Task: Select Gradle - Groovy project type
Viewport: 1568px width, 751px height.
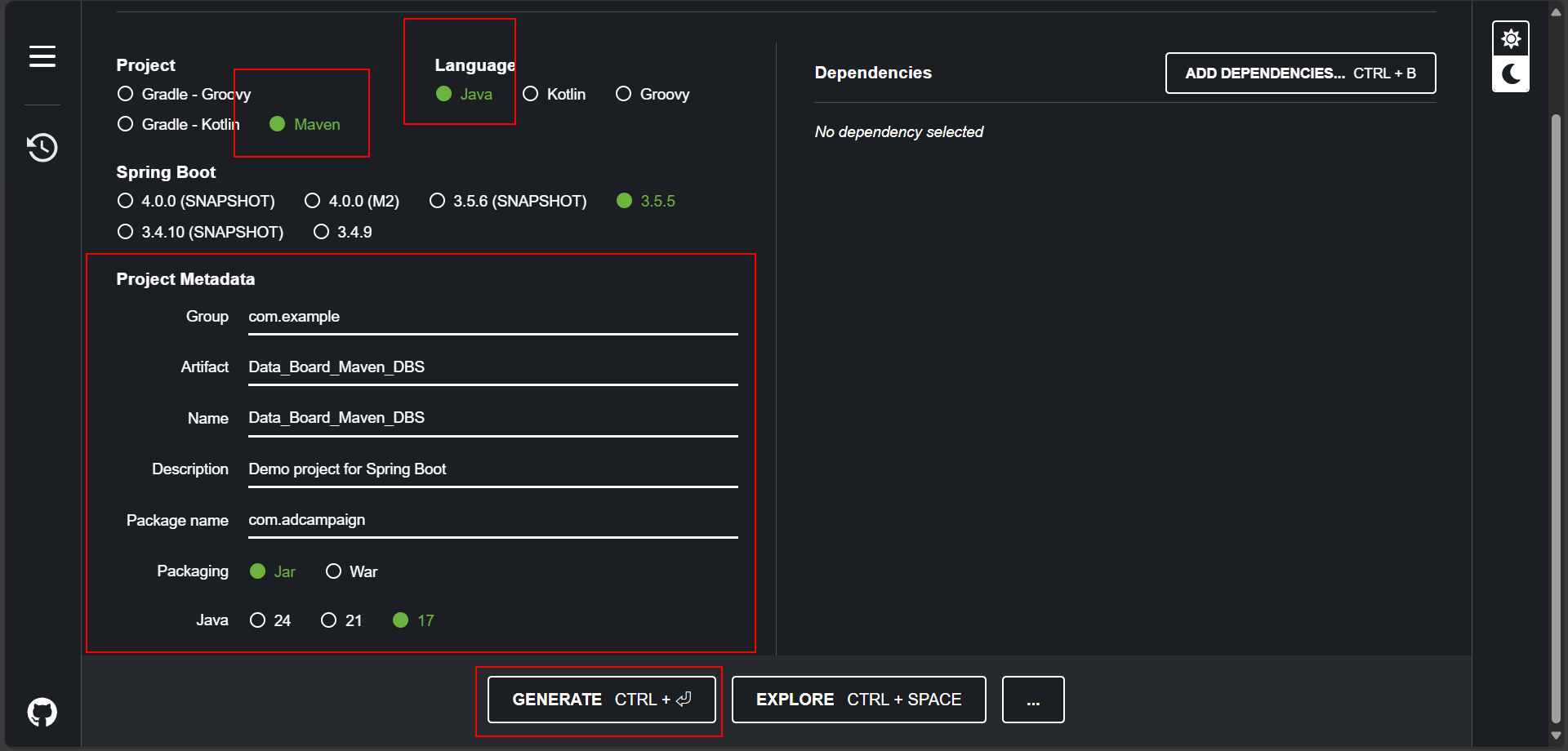Action: point(184,94)
